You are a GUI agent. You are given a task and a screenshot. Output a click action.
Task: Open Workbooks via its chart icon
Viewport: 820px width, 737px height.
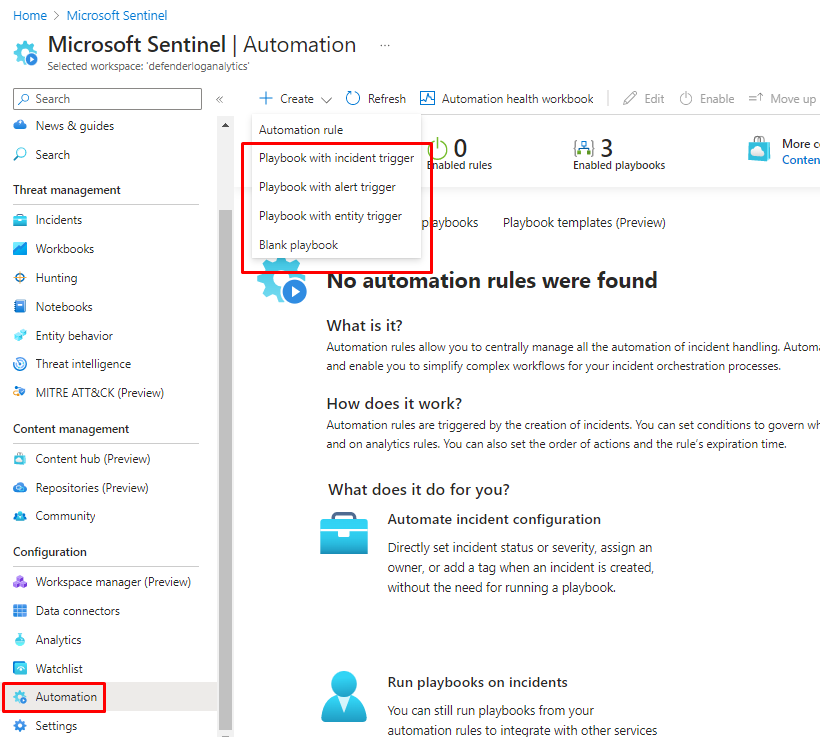tap(20, 249)
